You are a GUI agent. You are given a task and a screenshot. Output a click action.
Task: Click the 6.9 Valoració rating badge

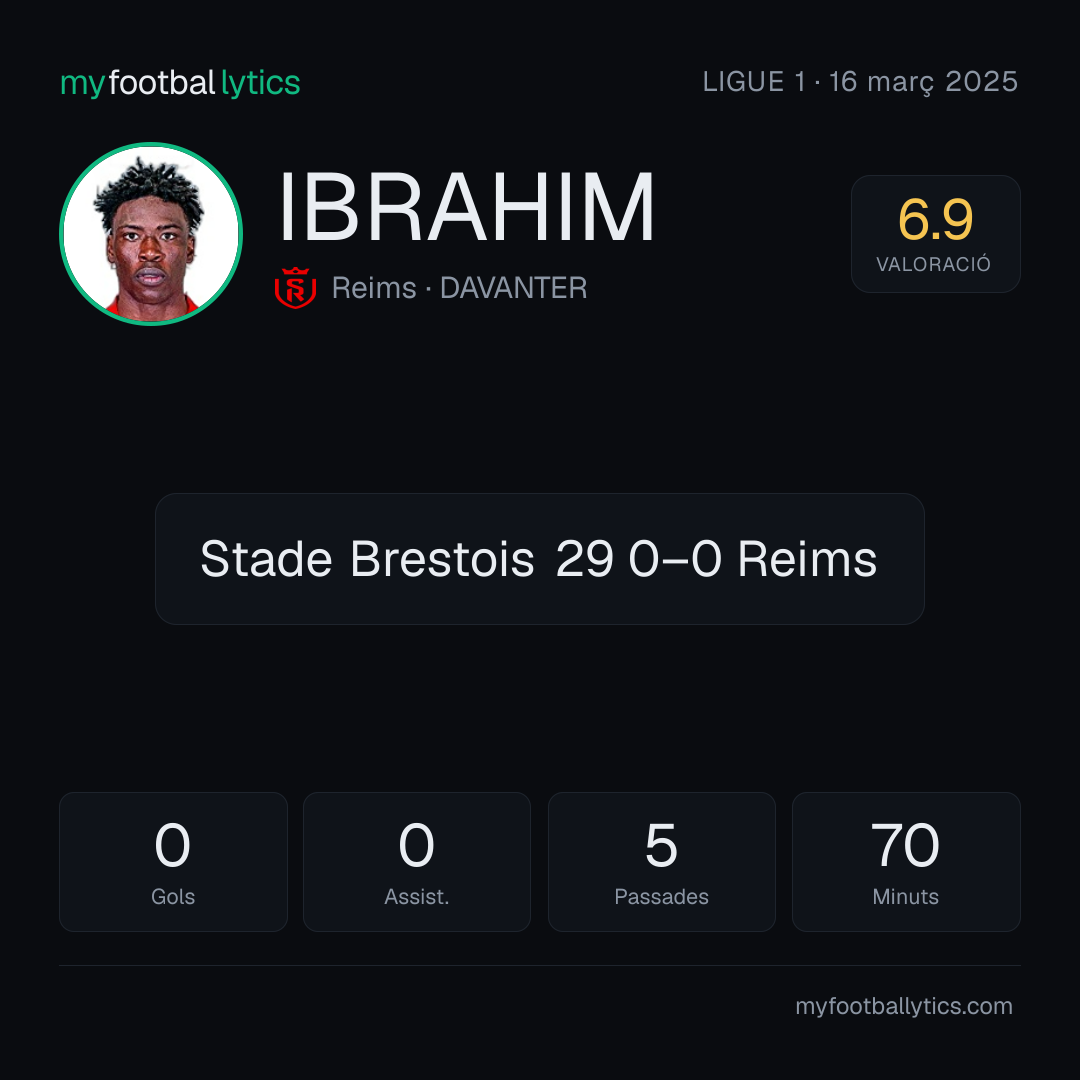935,233
